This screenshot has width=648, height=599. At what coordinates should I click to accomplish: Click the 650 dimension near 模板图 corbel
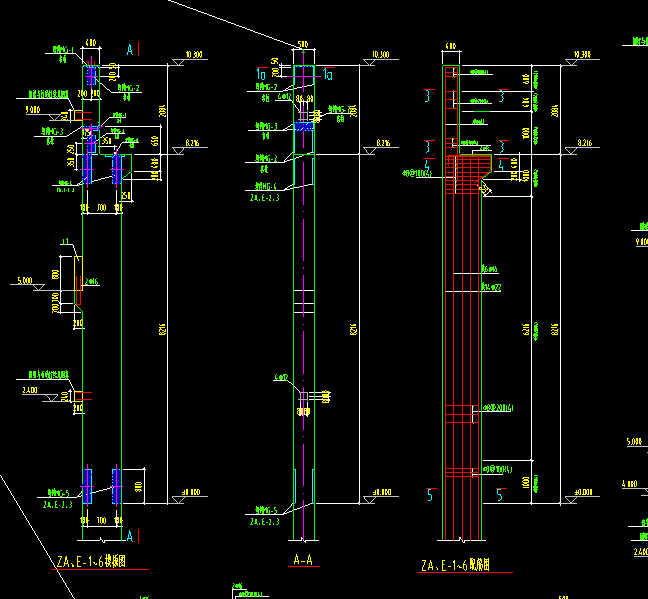pyautogui.click(x=155, y=141)
